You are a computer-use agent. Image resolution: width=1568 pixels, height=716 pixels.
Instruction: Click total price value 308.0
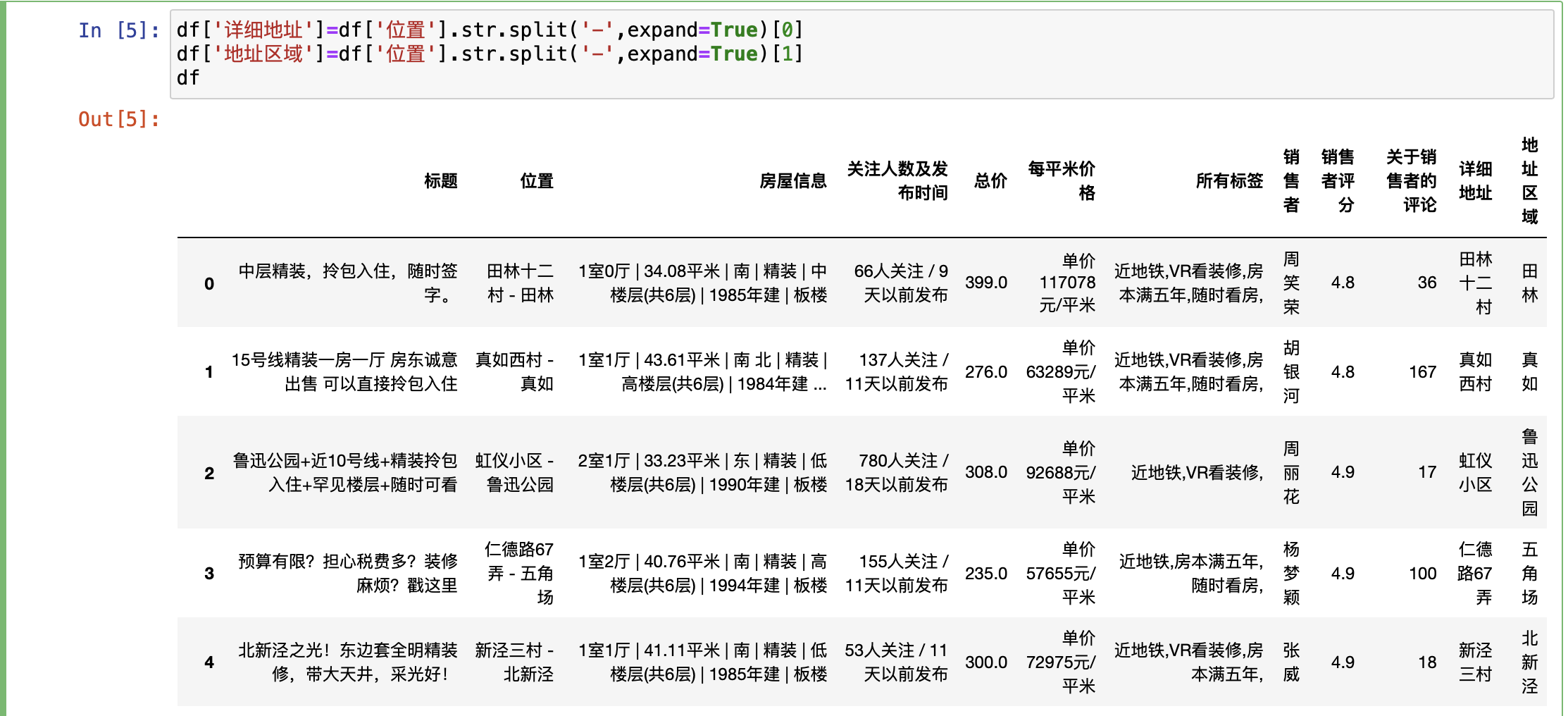pyautogui.click(x=986, y=472)
